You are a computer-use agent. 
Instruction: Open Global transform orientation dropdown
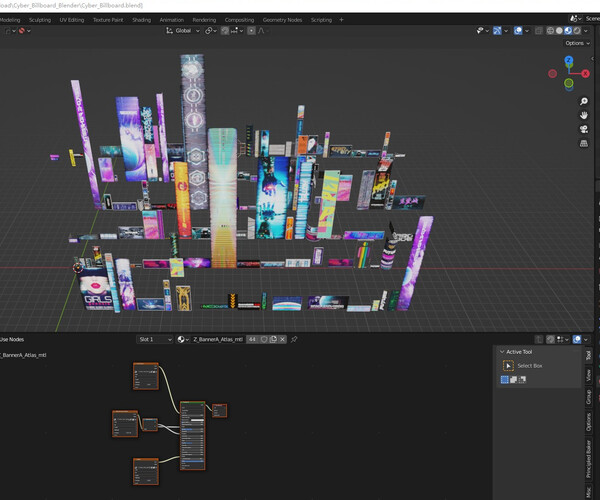tap(183, 31)
